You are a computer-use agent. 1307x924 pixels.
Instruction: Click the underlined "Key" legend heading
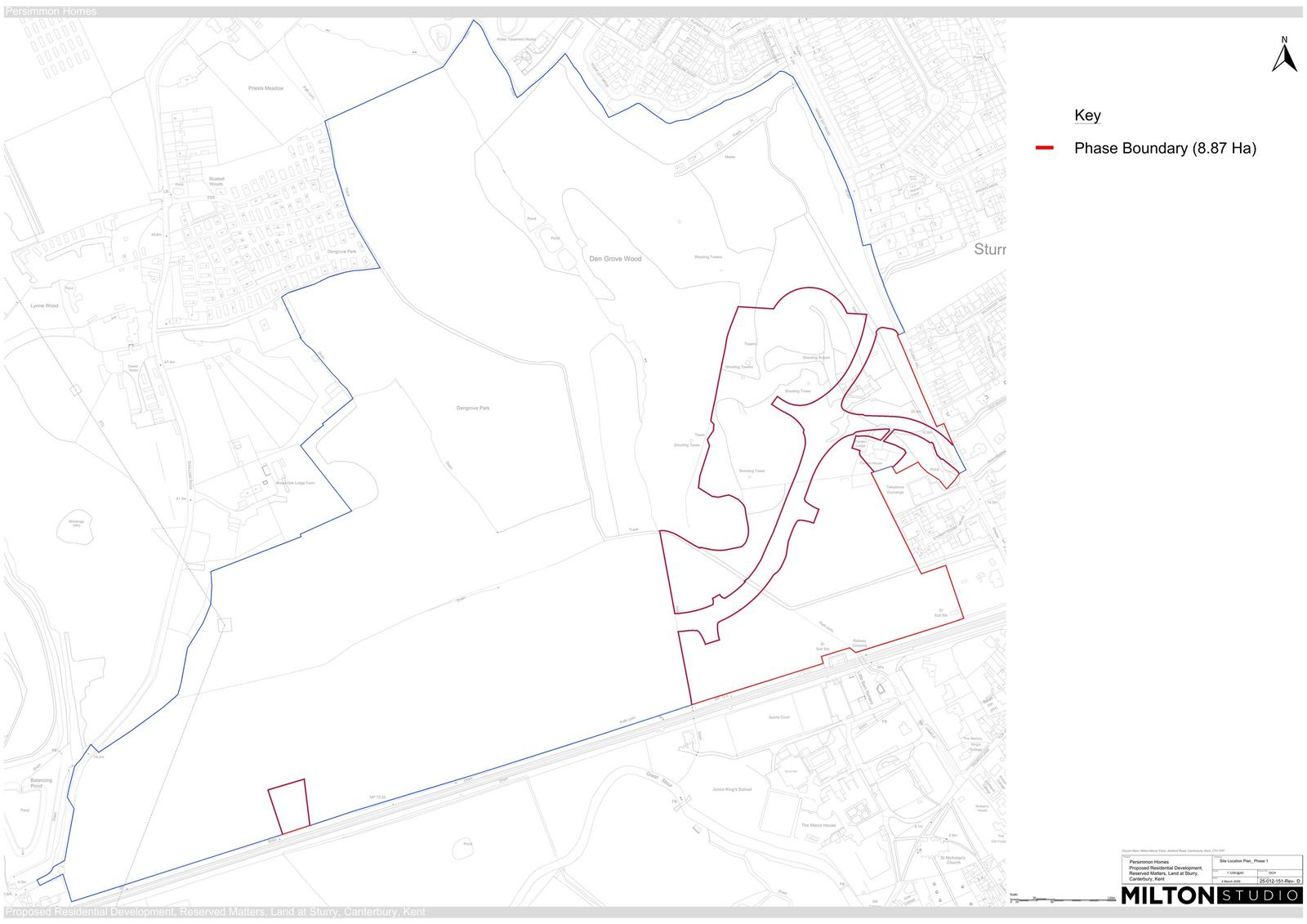1087,115
